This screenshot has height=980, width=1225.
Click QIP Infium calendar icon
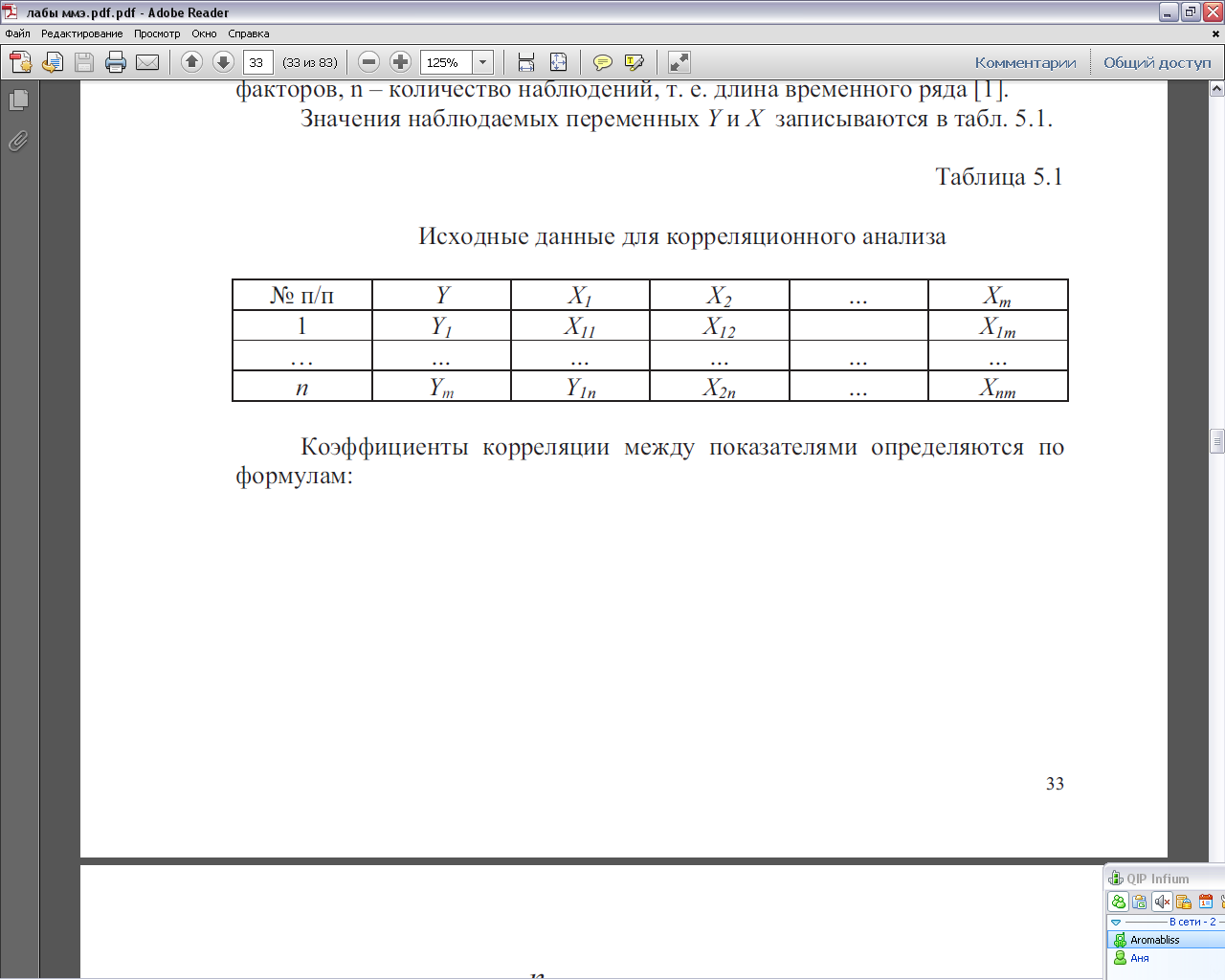(x=1206, y=902)
